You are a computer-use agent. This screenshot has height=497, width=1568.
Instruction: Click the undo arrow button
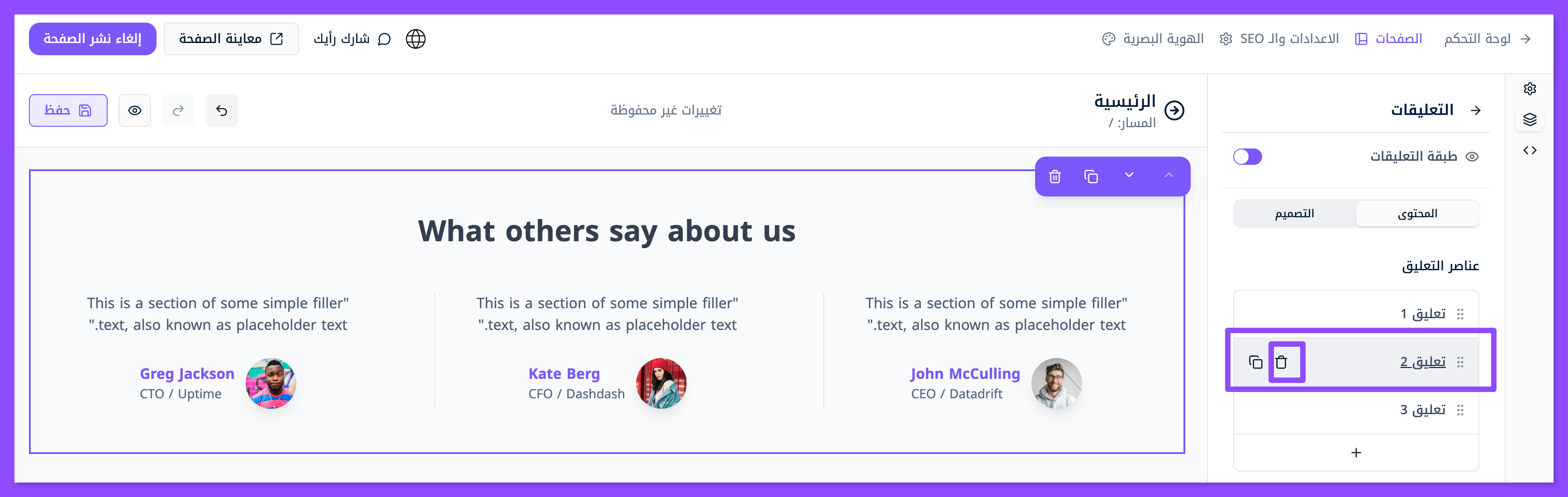(222, 110)
